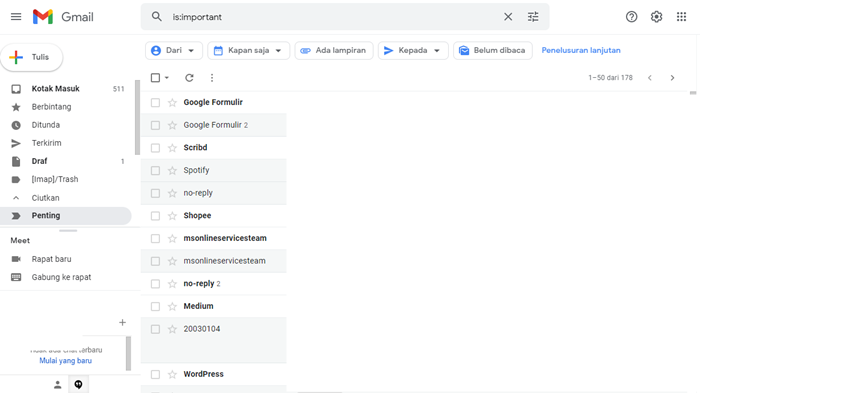Open Terkirim sent folder
The width and height of the screenshot is (860, 393).
47,143
